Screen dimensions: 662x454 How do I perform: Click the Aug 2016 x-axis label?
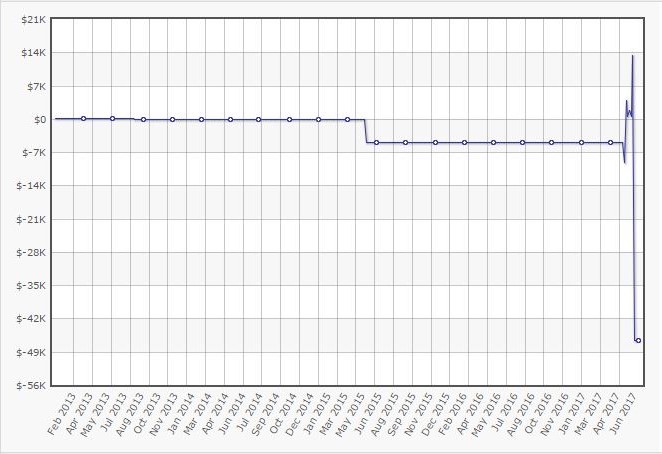521,414
